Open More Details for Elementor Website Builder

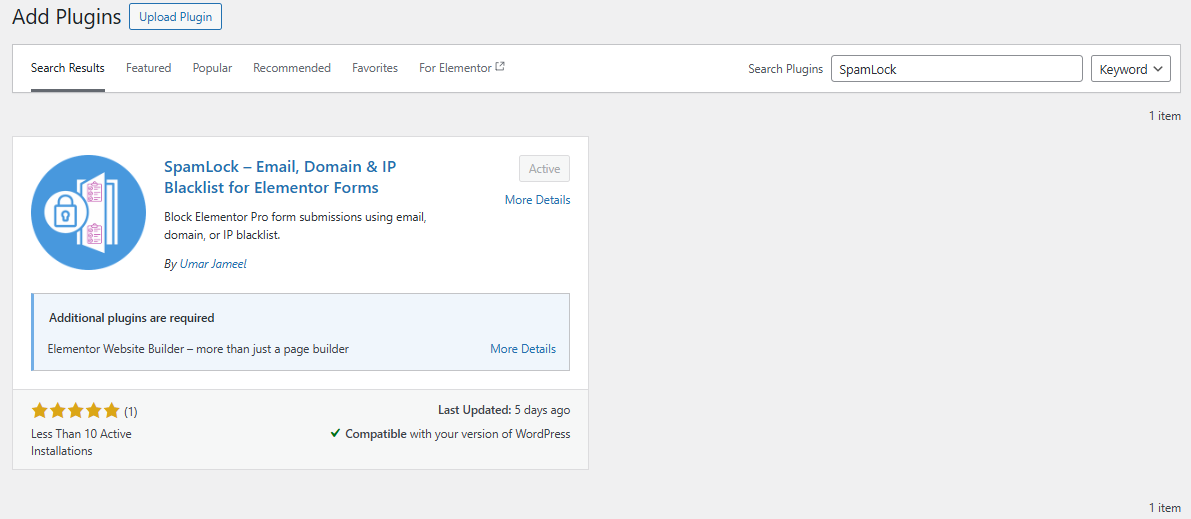click(x=523, y=349)
